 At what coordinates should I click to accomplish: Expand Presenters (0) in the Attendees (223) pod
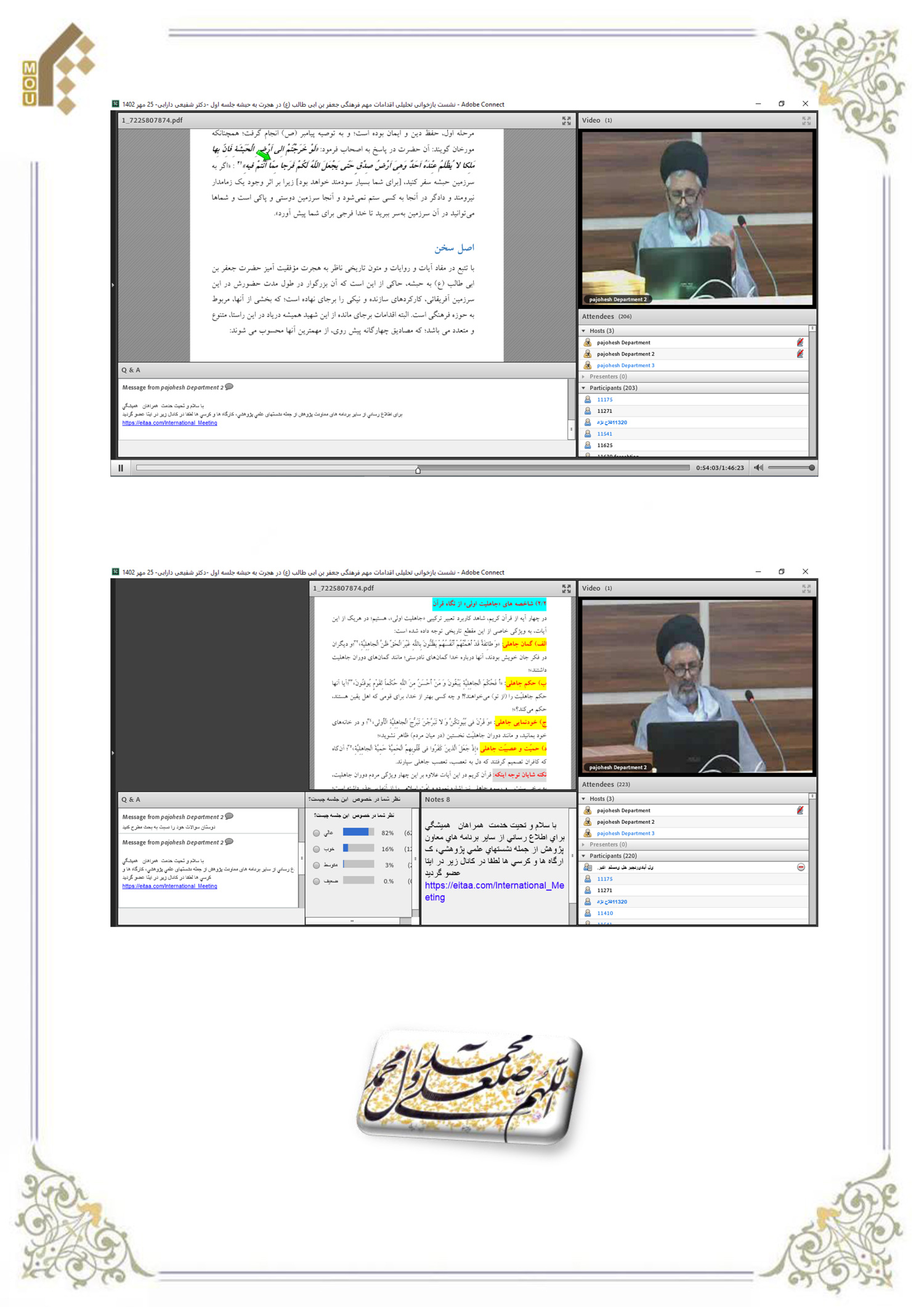tap(583, 844)
